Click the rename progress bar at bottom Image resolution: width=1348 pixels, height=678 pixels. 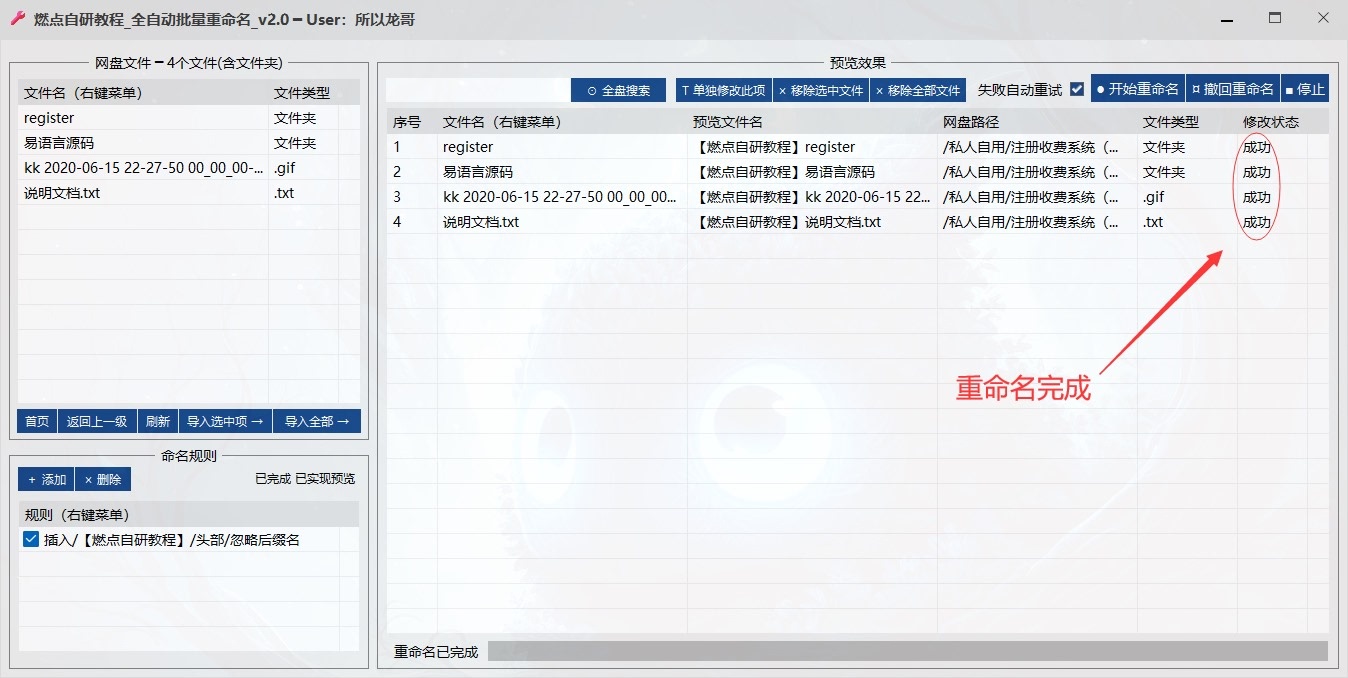907,652
